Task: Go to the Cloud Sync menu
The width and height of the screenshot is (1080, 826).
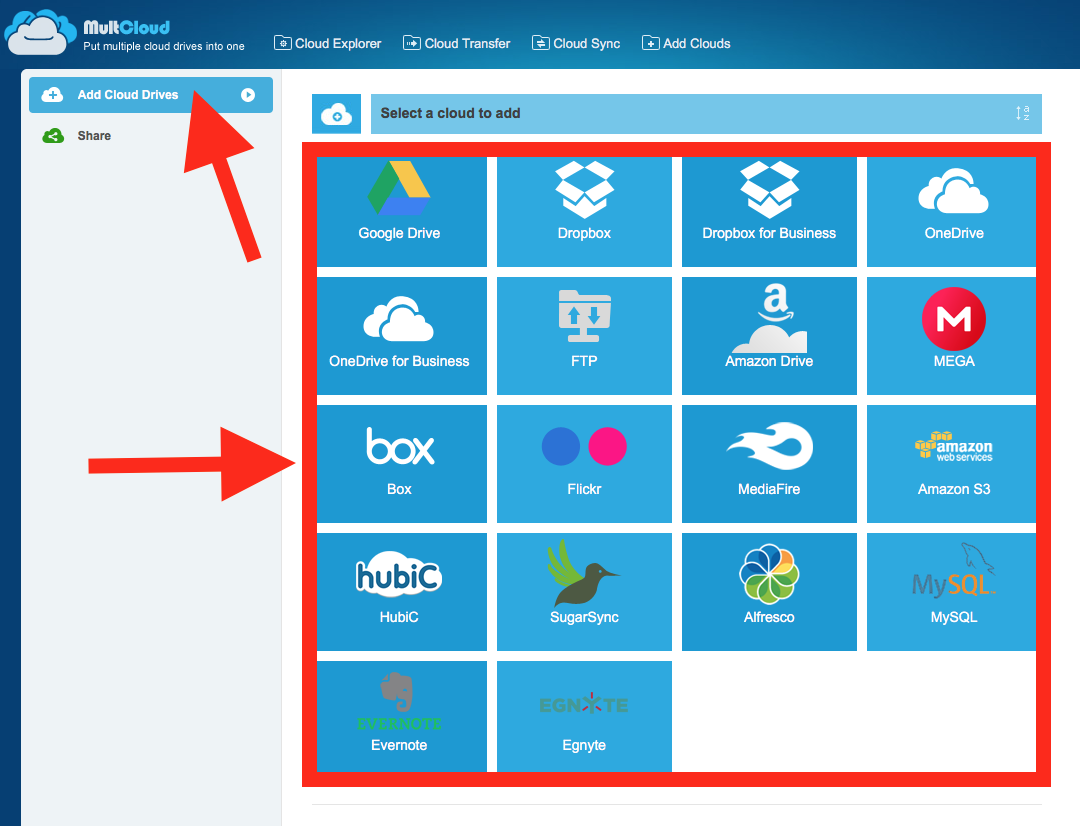Action: (577, 43)
